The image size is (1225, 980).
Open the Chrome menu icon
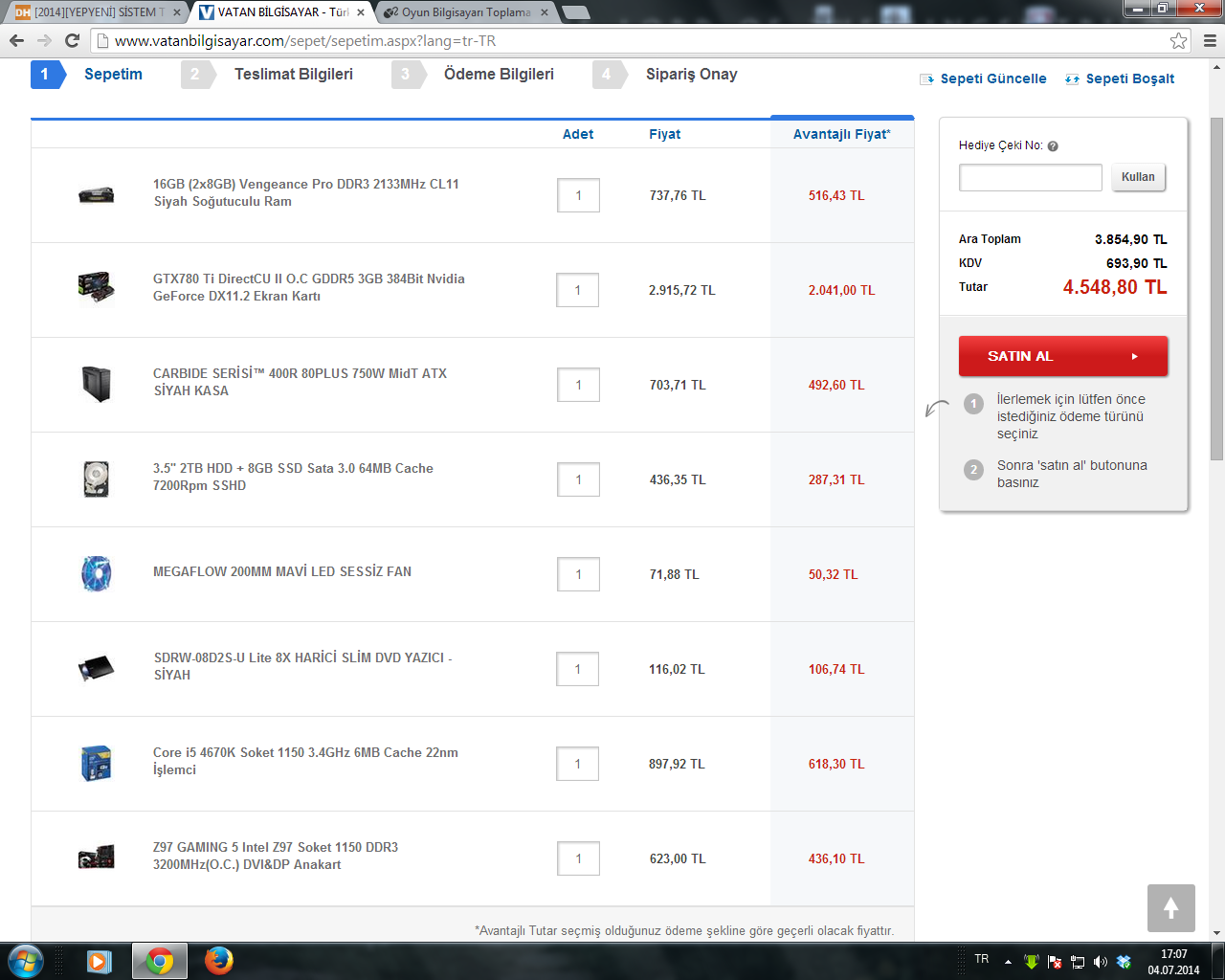[1210, 40]
